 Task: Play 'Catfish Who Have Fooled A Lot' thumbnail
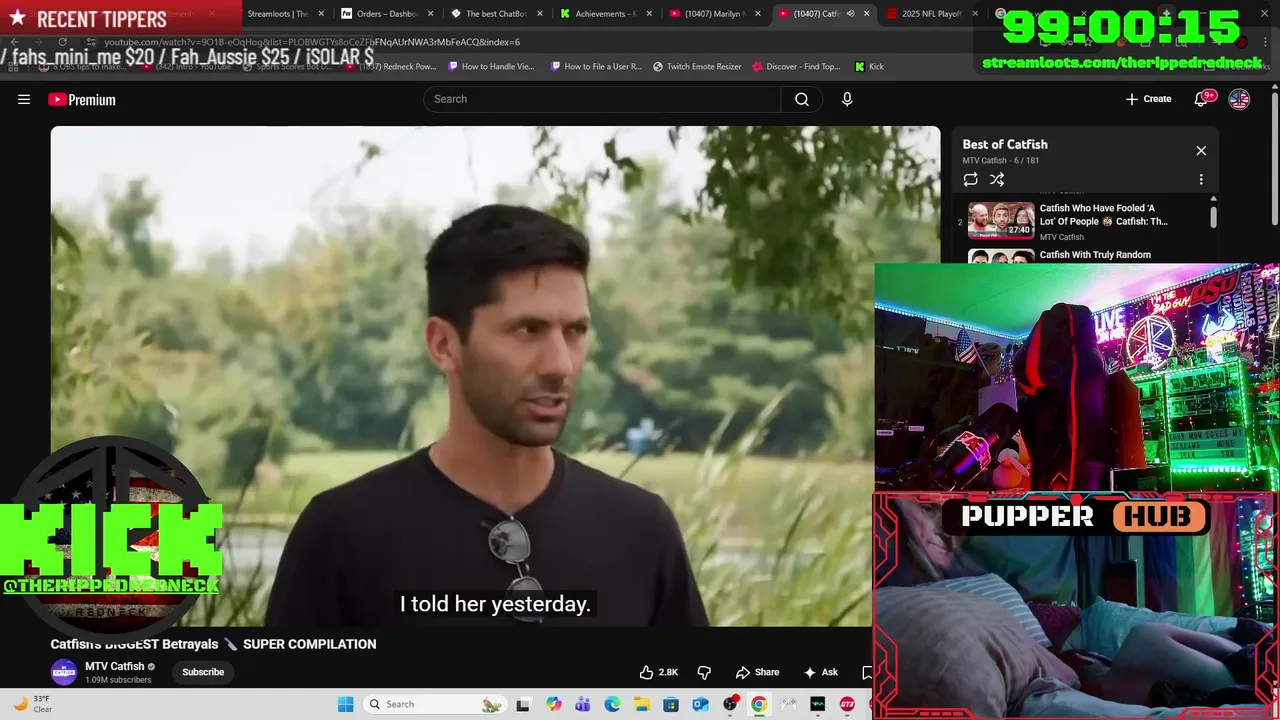tap(1001, 220)
